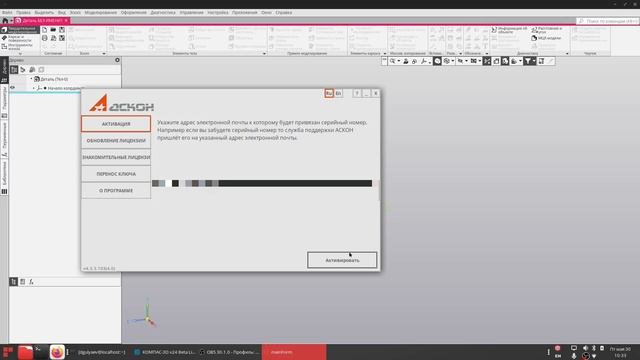Click the third tree panel toolbar icon
This screenshot has height=360, width=640.
[x=32, y=70]
